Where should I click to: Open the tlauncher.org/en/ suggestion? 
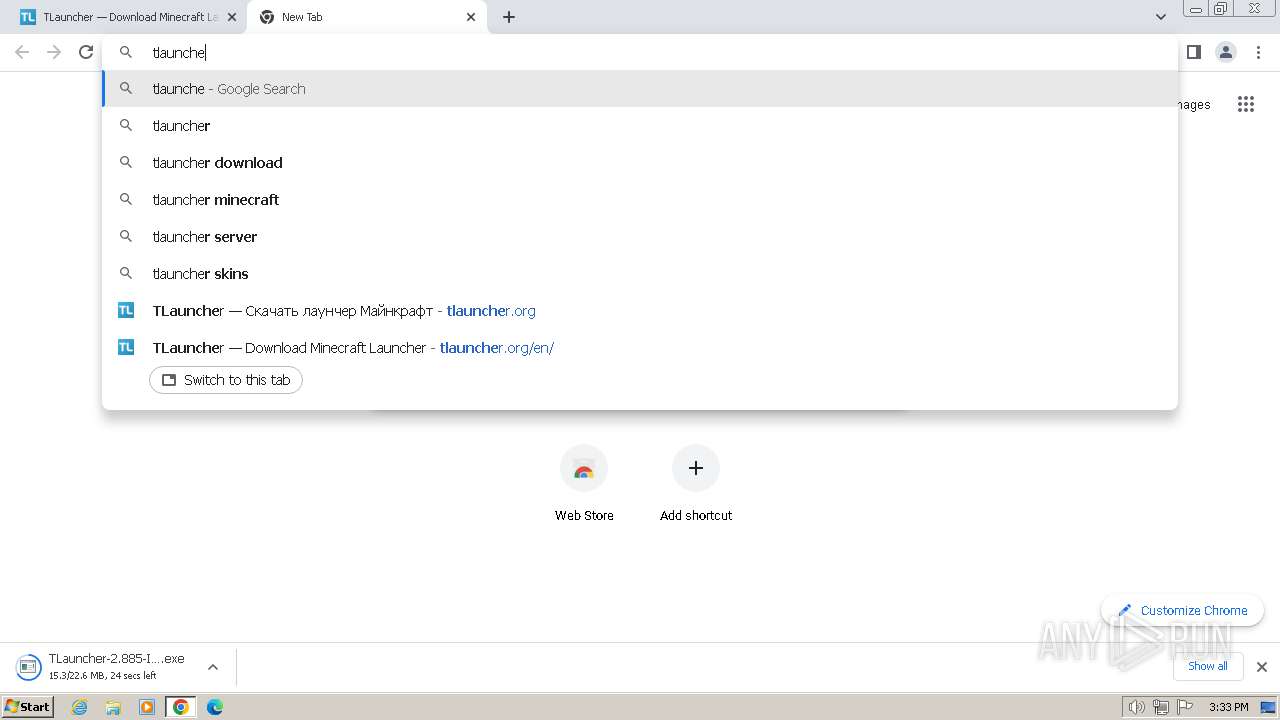tap(640, 348)
